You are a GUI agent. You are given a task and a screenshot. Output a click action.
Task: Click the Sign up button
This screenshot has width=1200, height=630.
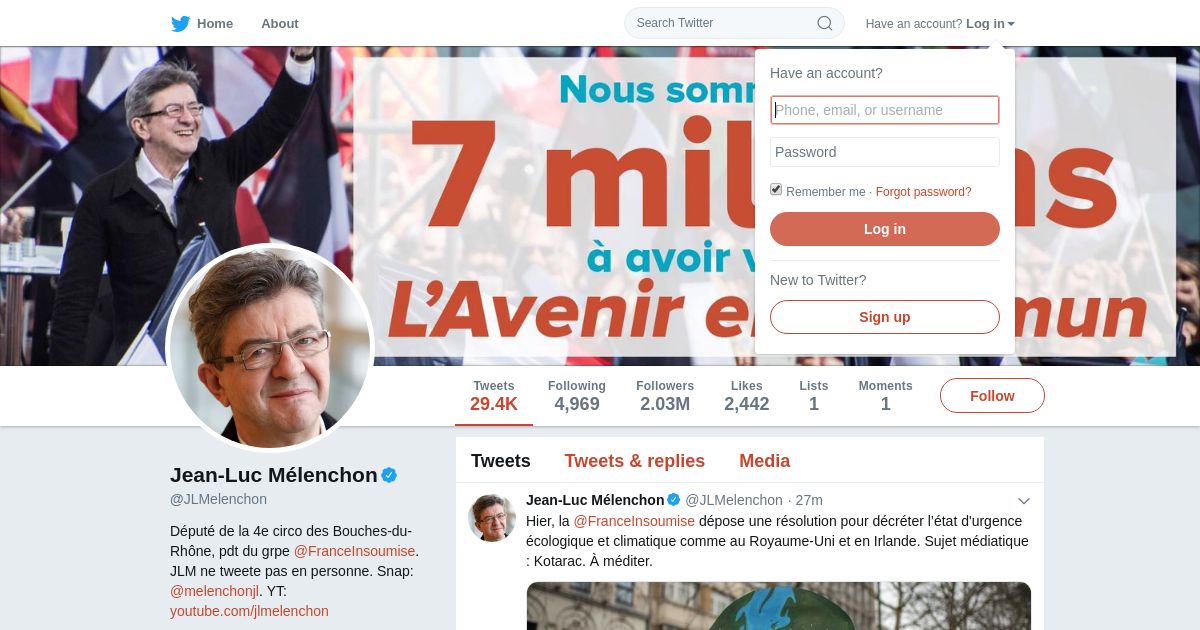point(885,317)
